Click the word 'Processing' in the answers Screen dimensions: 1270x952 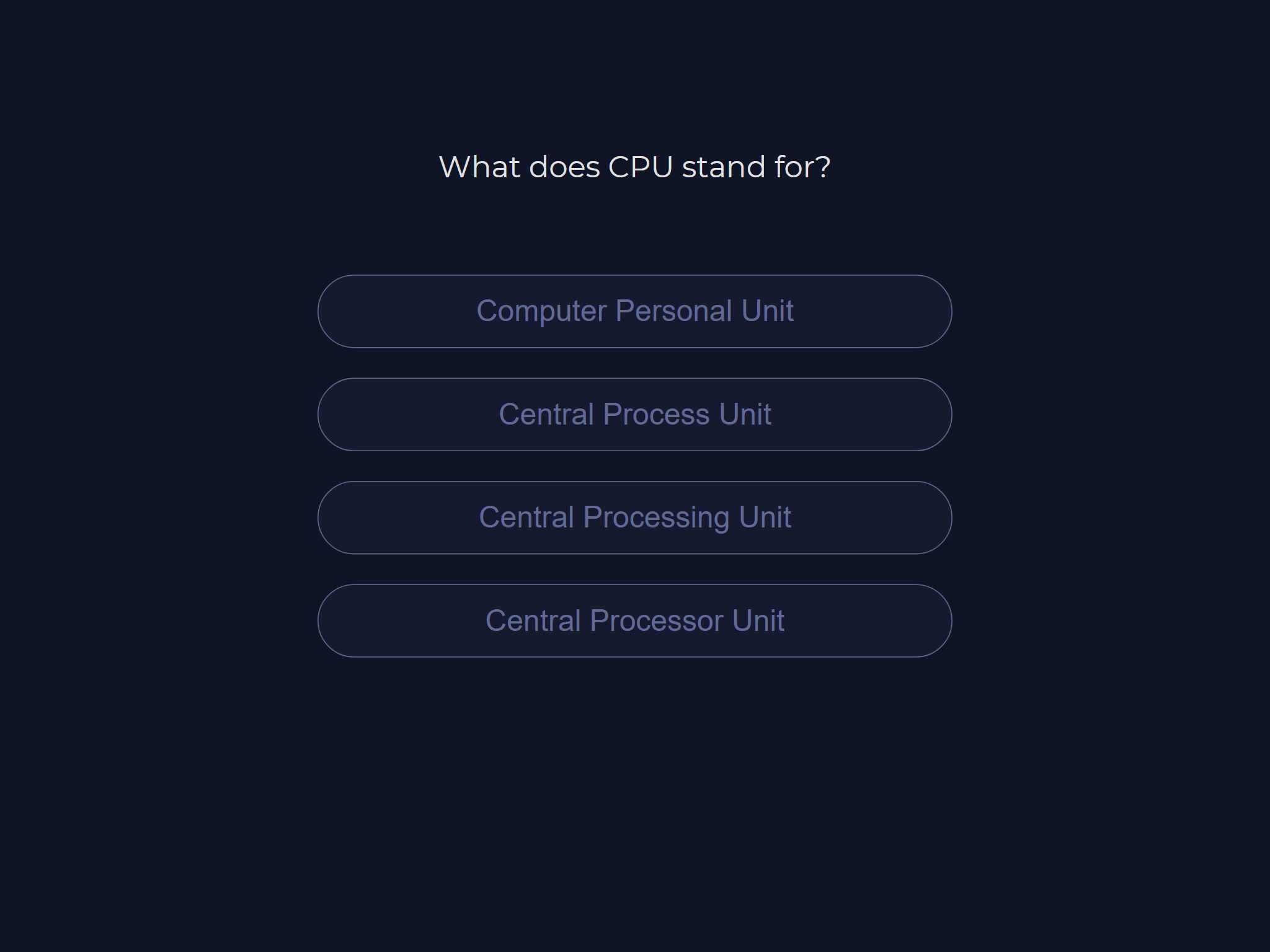coord(656,518)
